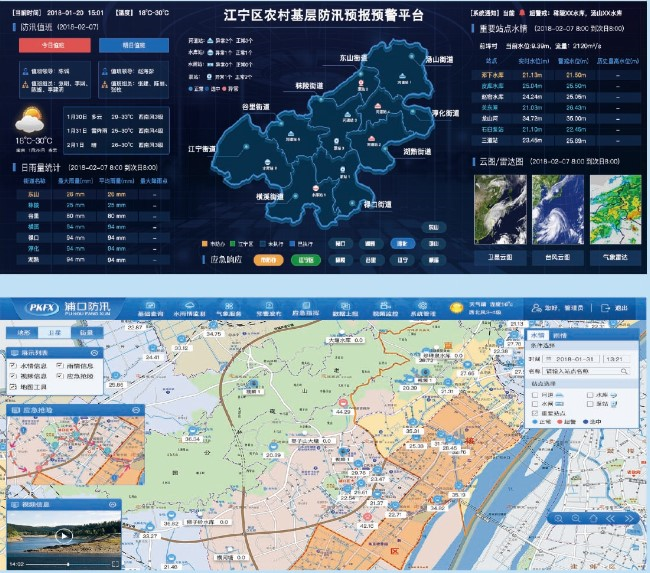The image size is (650, 573).
Task: Select 街道 map view tab
Action: (87, 333)
